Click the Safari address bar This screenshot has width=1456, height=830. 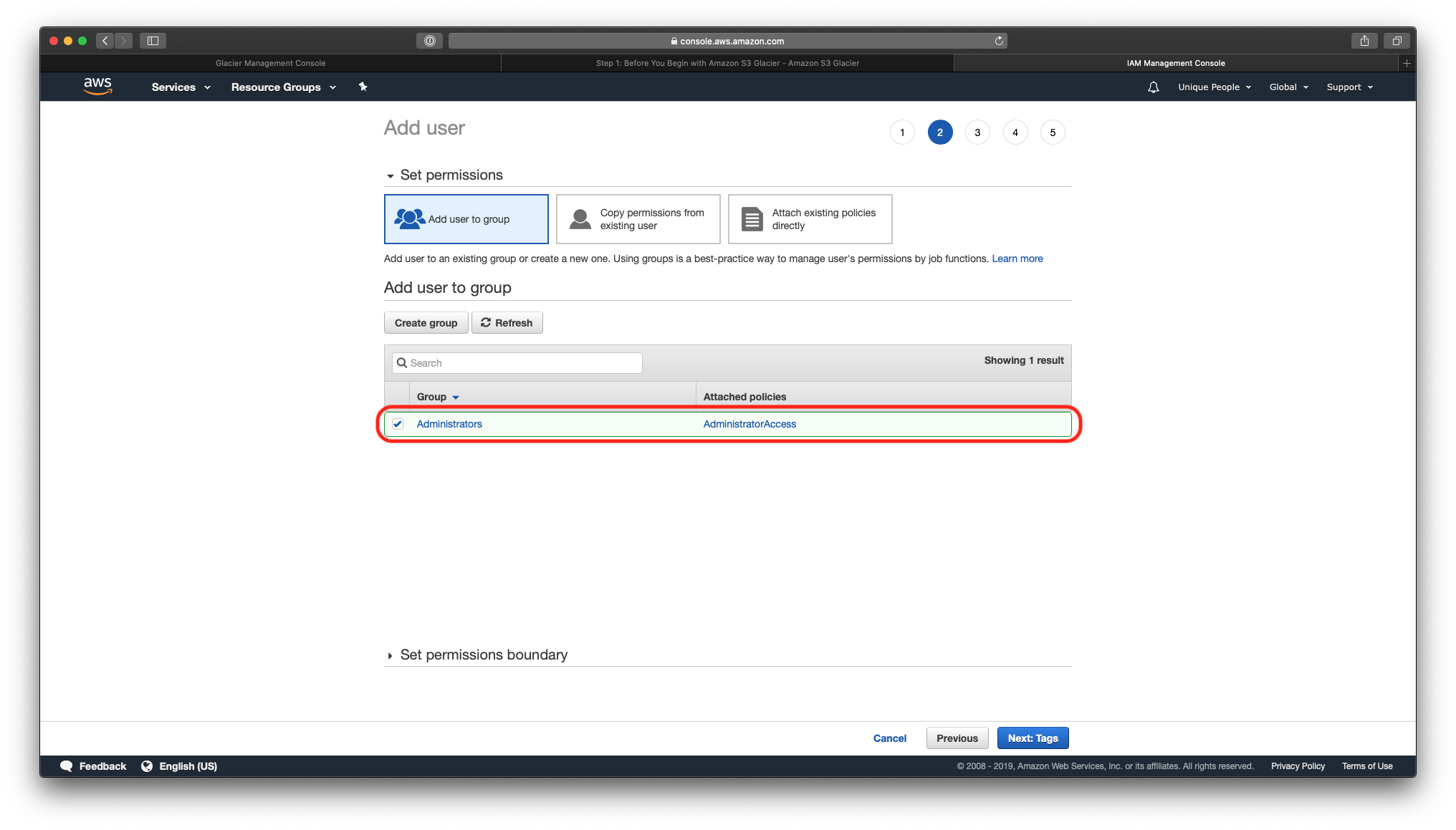pyautogui.click(x=727, y=41)
